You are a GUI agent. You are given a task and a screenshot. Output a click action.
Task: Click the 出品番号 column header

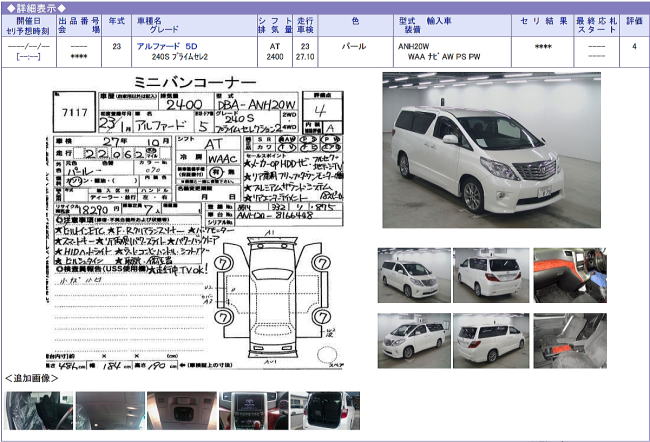click(x=79, y=21)
